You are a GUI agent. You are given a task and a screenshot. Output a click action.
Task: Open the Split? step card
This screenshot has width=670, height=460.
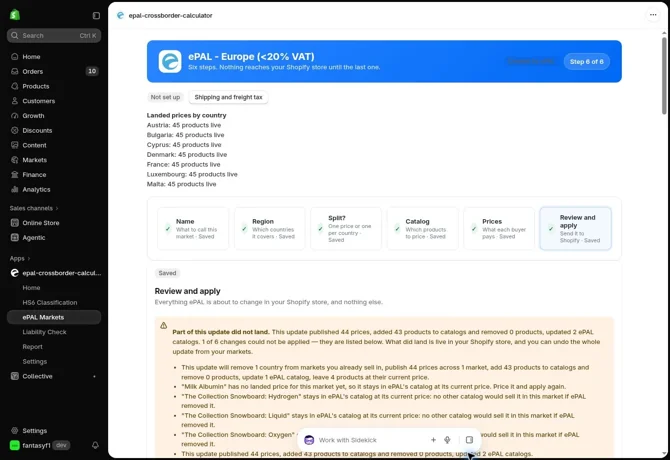[346, 229]
